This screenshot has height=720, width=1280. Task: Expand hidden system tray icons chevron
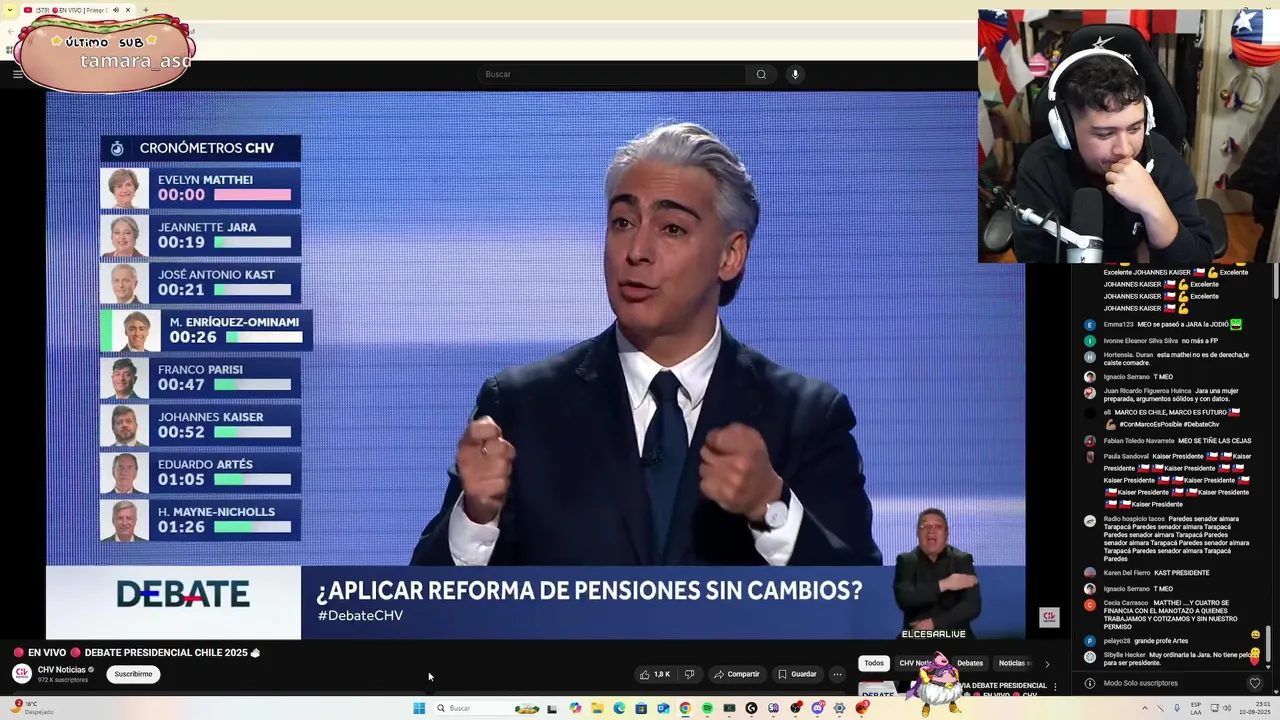tap(1145, 708)
